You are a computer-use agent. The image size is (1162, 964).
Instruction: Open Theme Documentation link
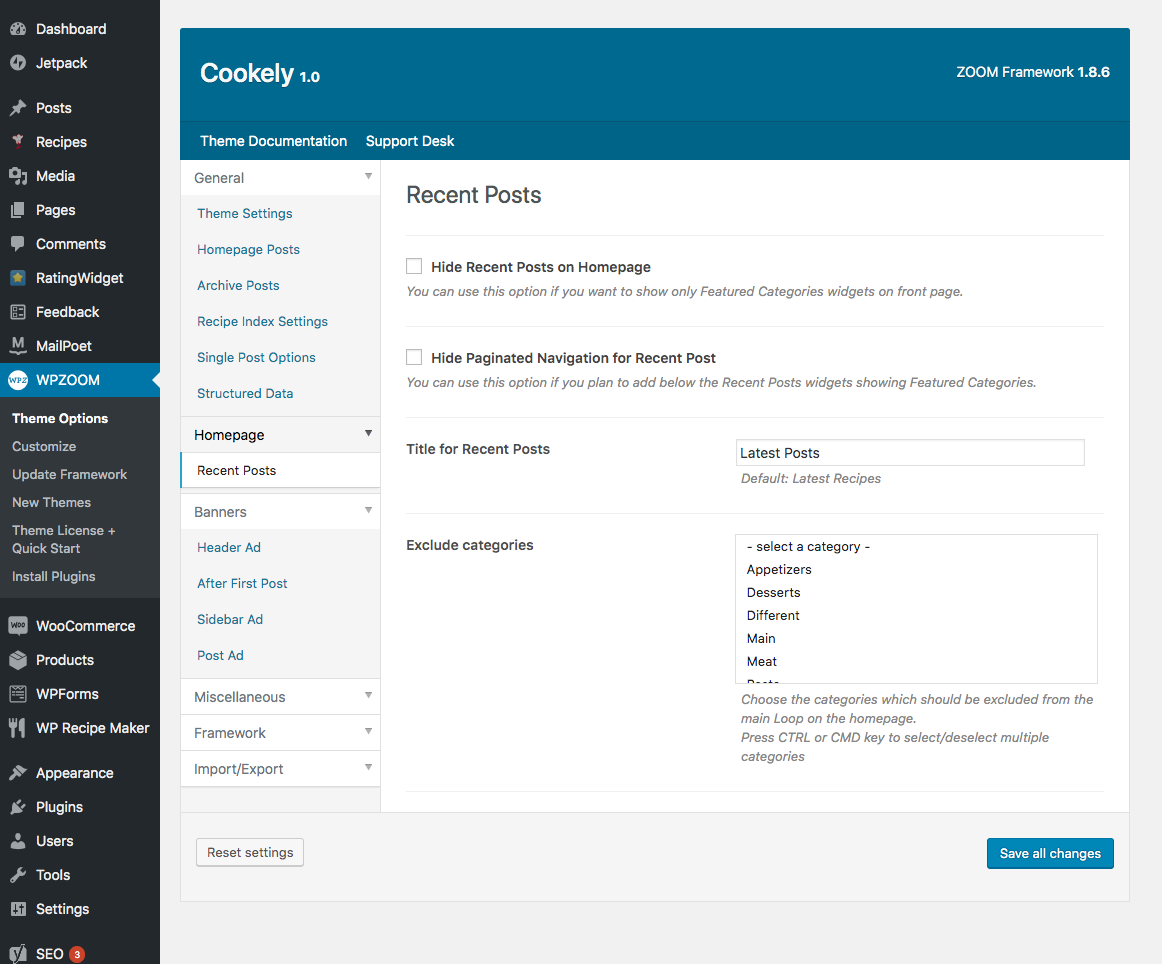(273, 141)
